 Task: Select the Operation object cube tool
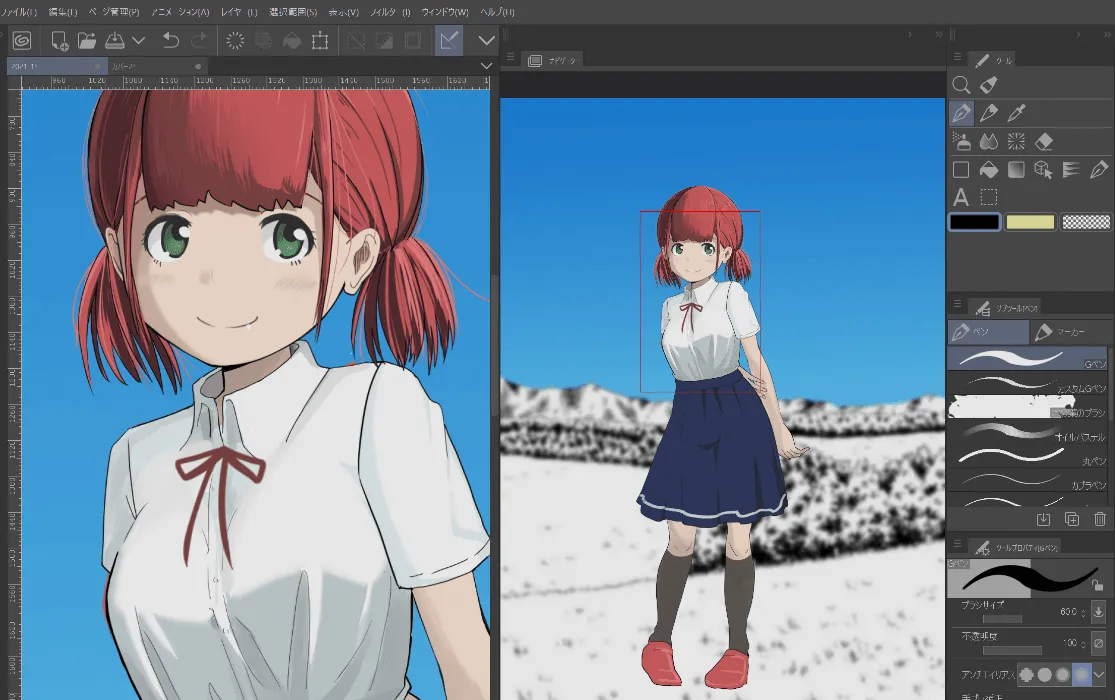(1043, 169)
